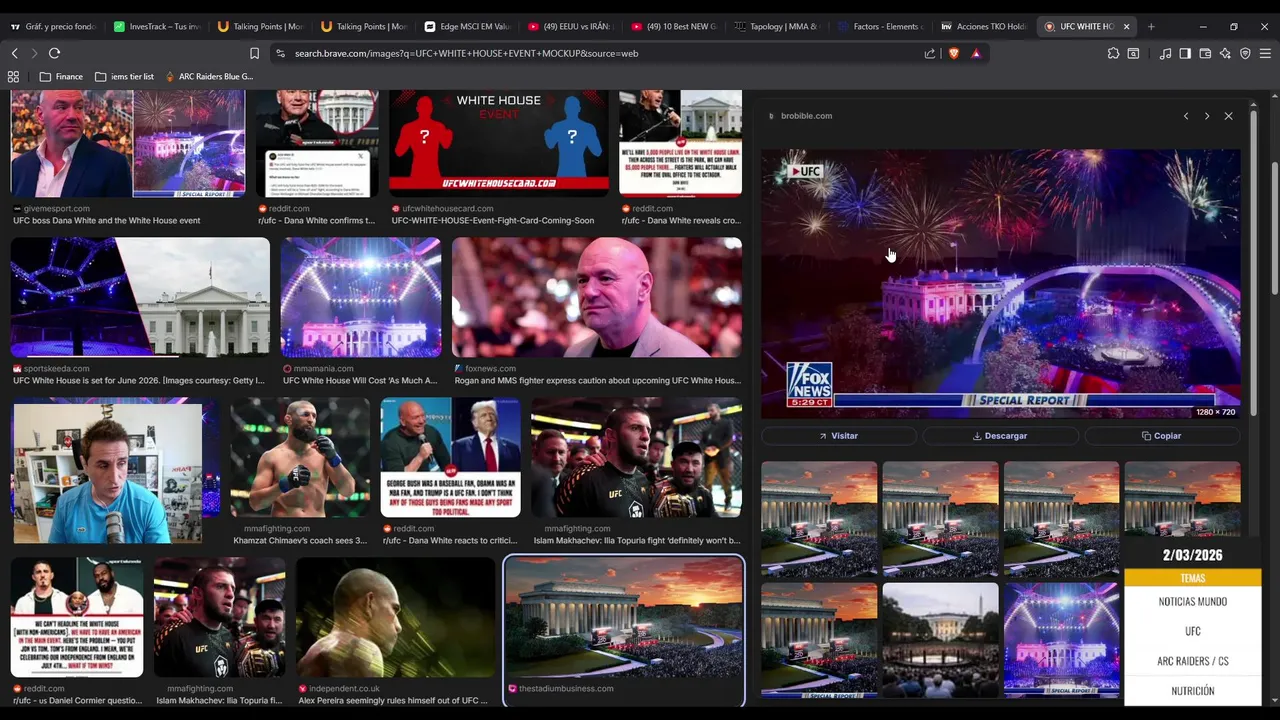Open the Extensions puzzle icon
The image size is (1280, 720).
point(1113,53)
